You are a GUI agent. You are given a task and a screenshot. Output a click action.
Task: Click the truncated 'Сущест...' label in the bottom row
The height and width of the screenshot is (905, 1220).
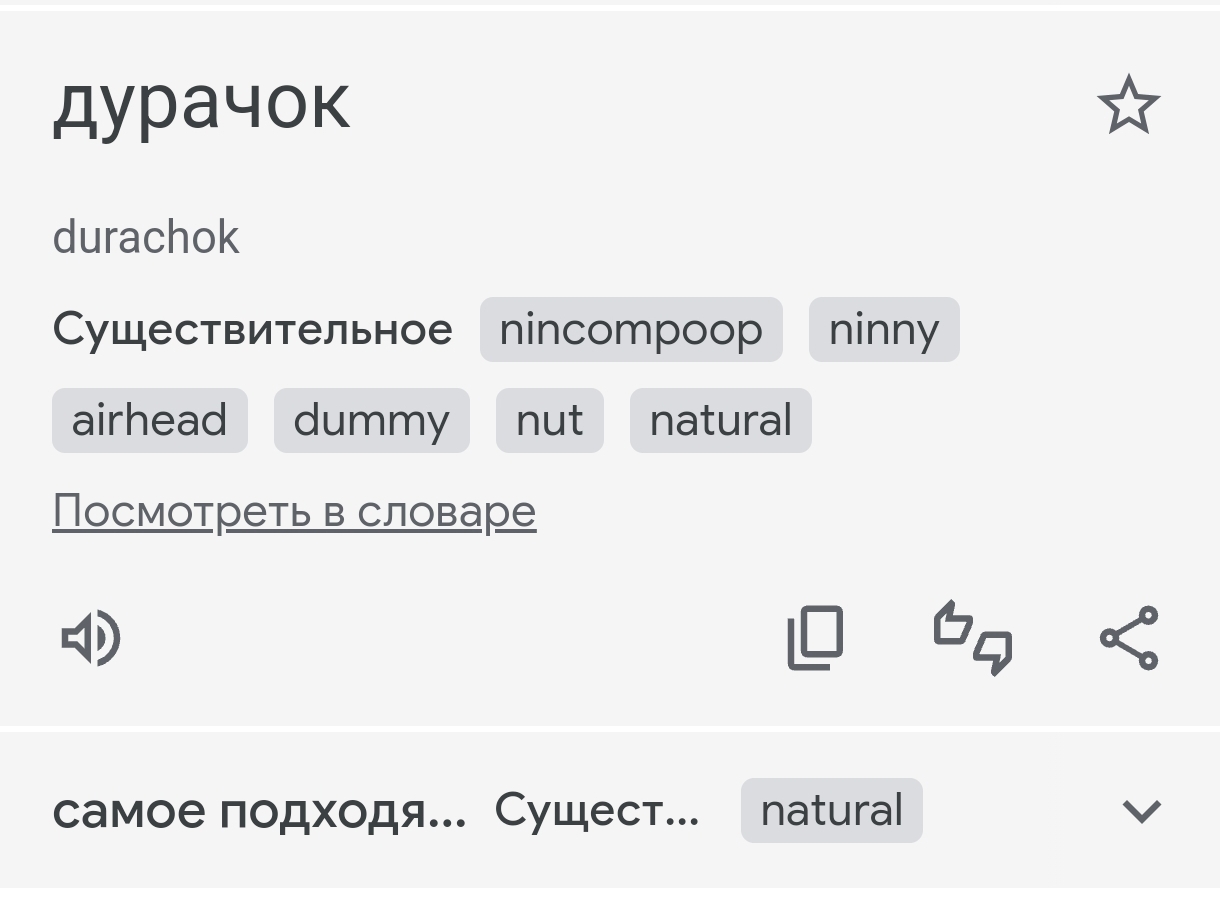597,810
